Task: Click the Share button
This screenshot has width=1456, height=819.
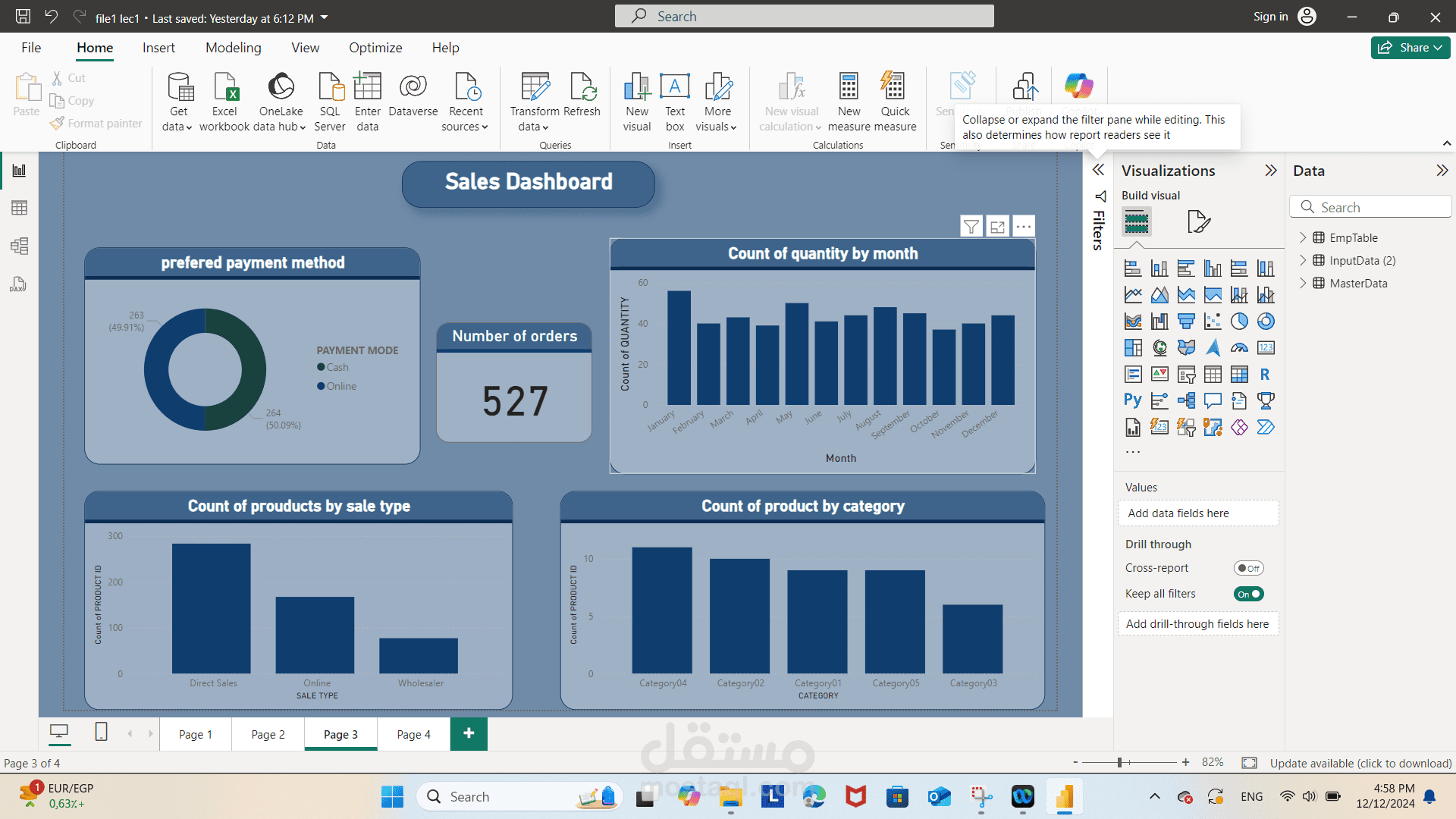Action: point(1410,48)
